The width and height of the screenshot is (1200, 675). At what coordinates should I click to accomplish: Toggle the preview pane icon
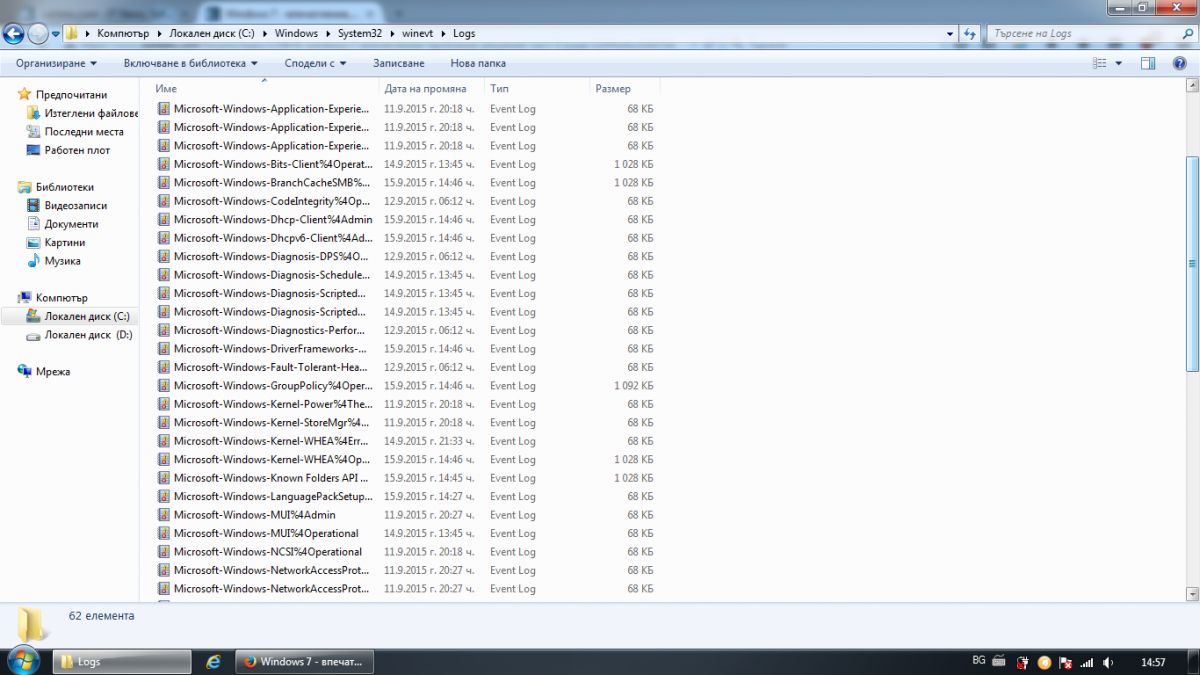point(1148,63)
